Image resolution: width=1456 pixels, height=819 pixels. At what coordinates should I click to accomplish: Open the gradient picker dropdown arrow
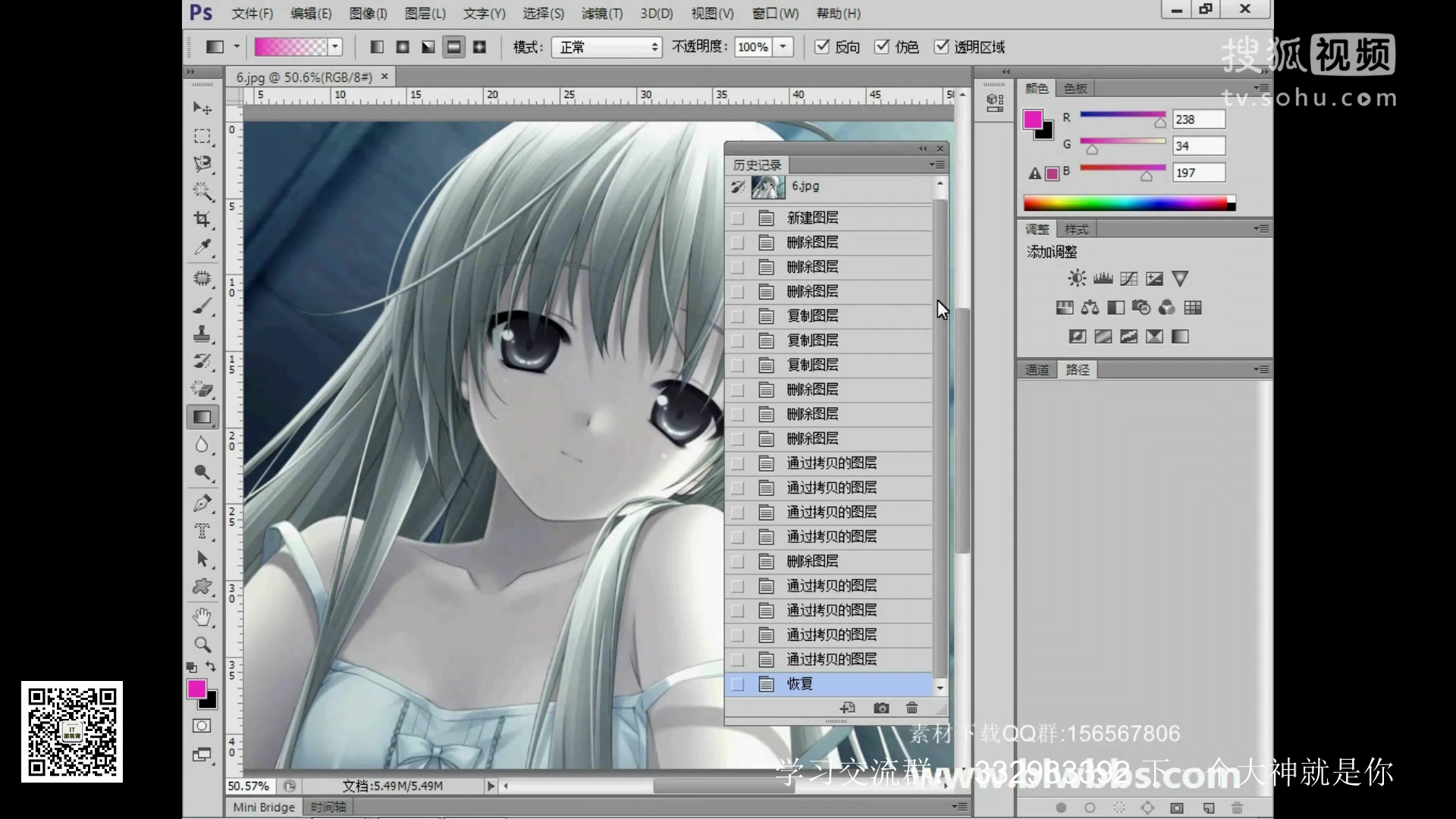[334, 47]
